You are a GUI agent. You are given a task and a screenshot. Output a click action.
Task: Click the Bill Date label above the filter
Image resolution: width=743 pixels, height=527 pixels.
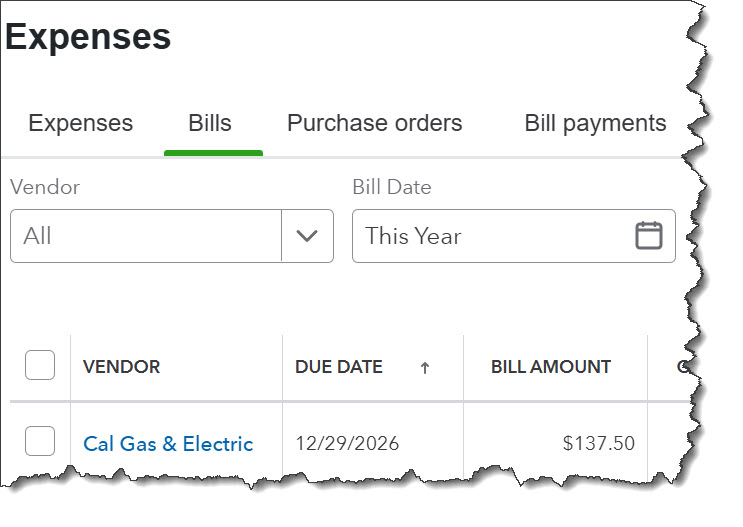tap(392, 187)
